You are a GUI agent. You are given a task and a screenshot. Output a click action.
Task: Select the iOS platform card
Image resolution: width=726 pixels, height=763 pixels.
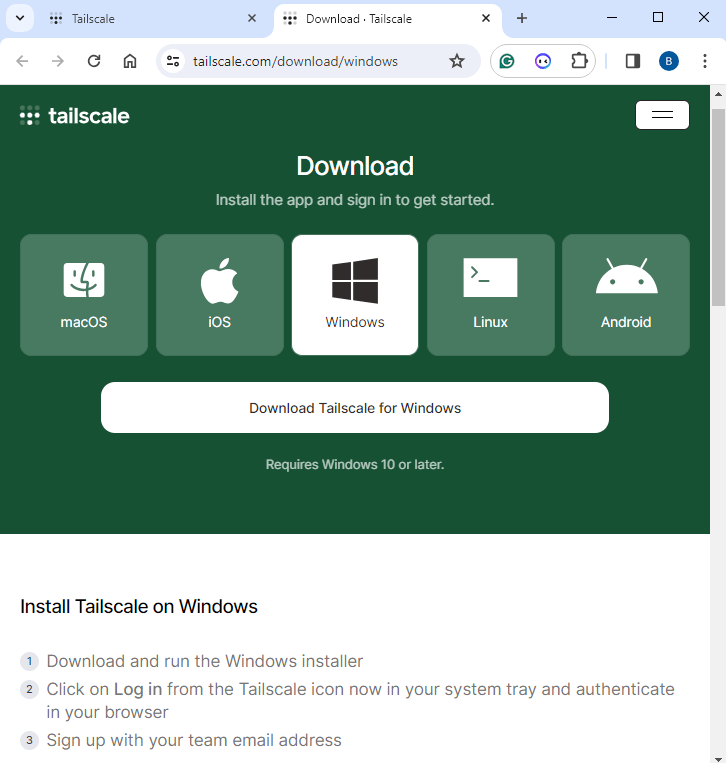tap(219, 295)
